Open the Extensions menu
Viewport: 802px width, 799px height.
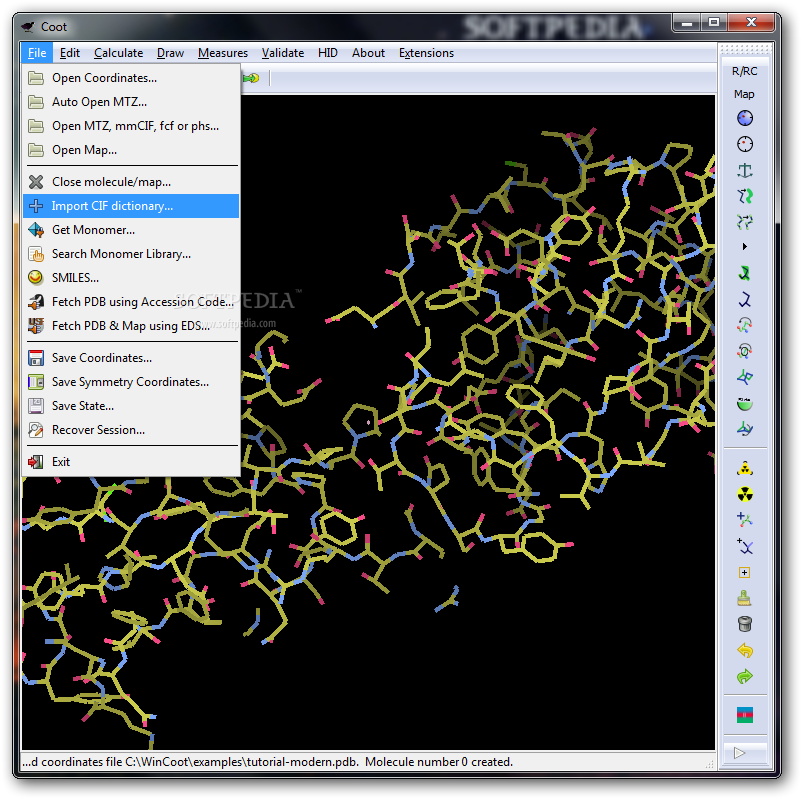[426, 53]
